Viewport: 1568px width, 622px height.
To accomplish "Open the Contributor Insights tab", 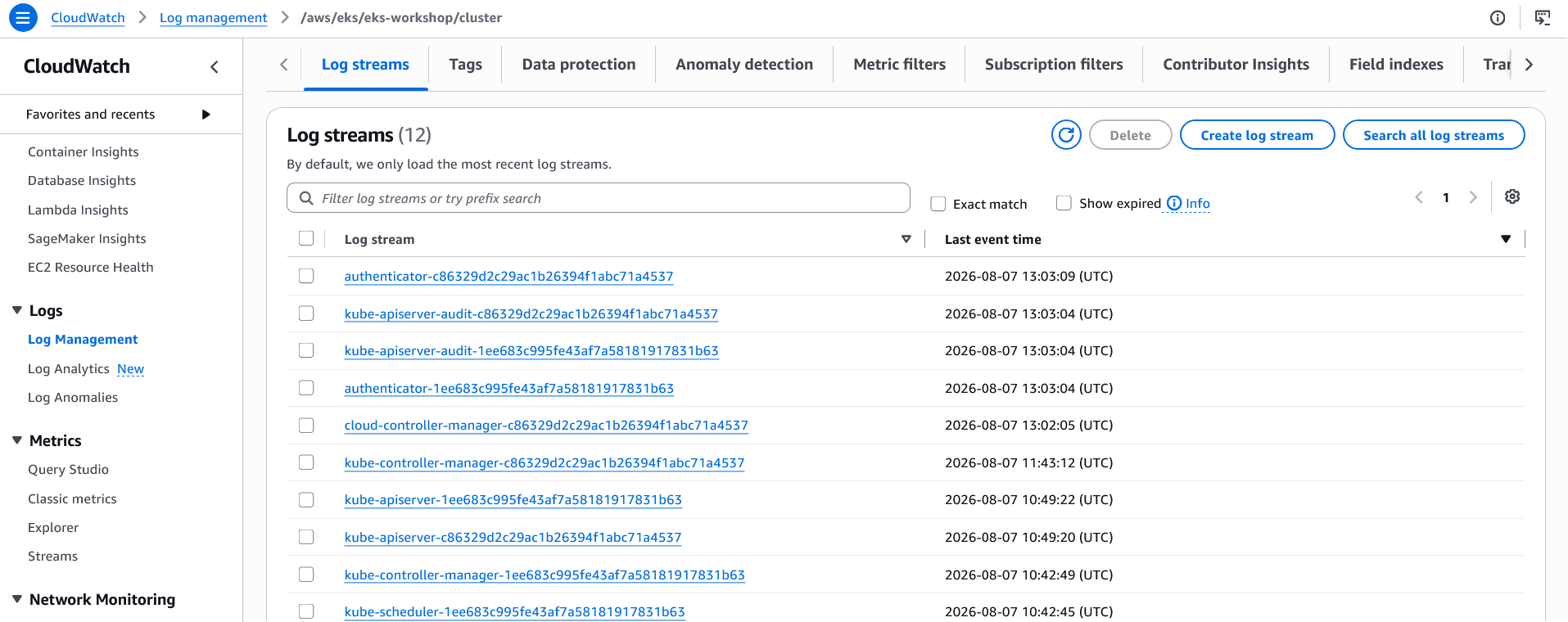I will tap(1236, 65).
